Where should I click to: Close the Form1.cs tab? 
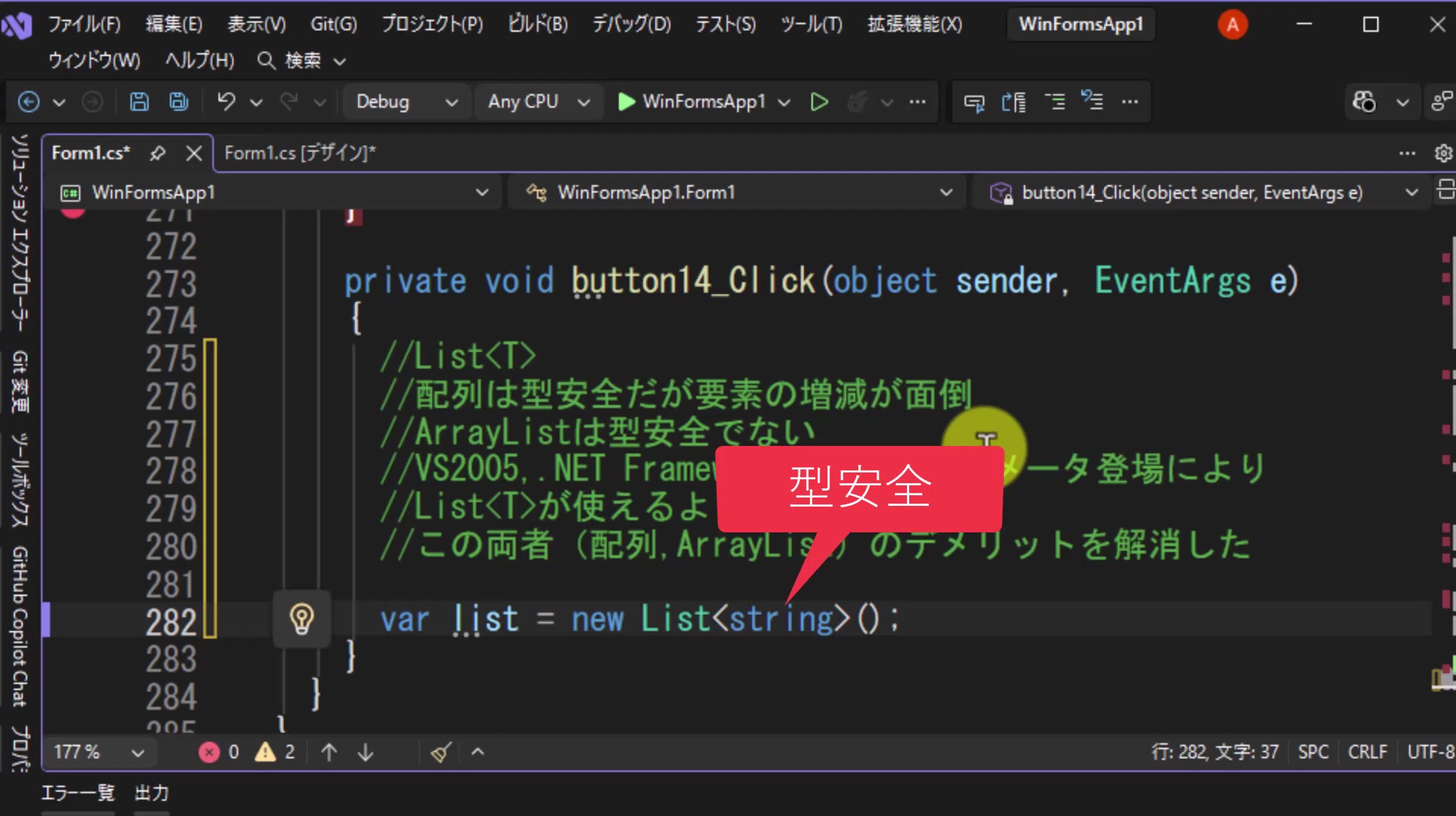tap(194, 153)
